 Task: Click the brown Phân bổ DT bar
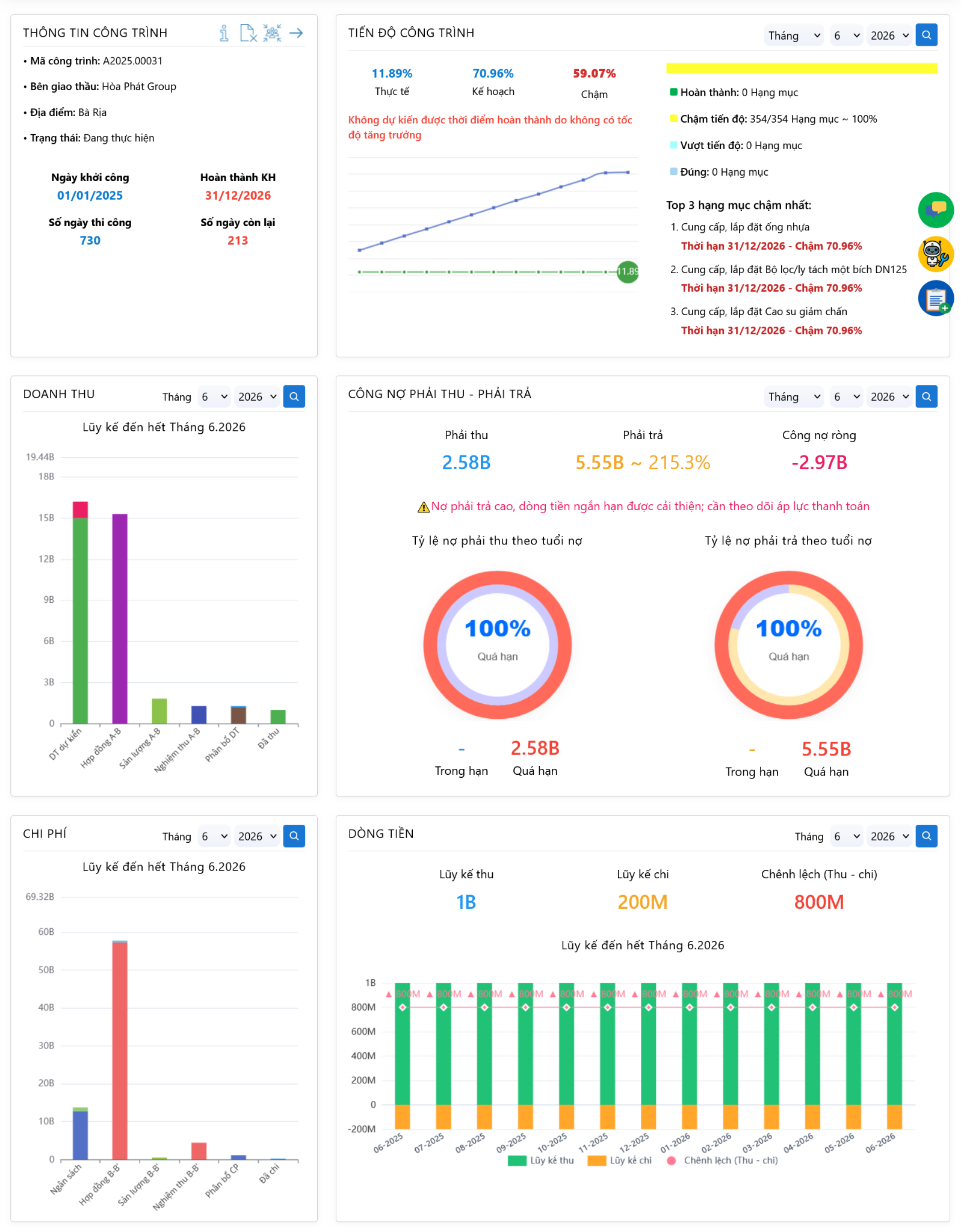[x=239, y=715]
